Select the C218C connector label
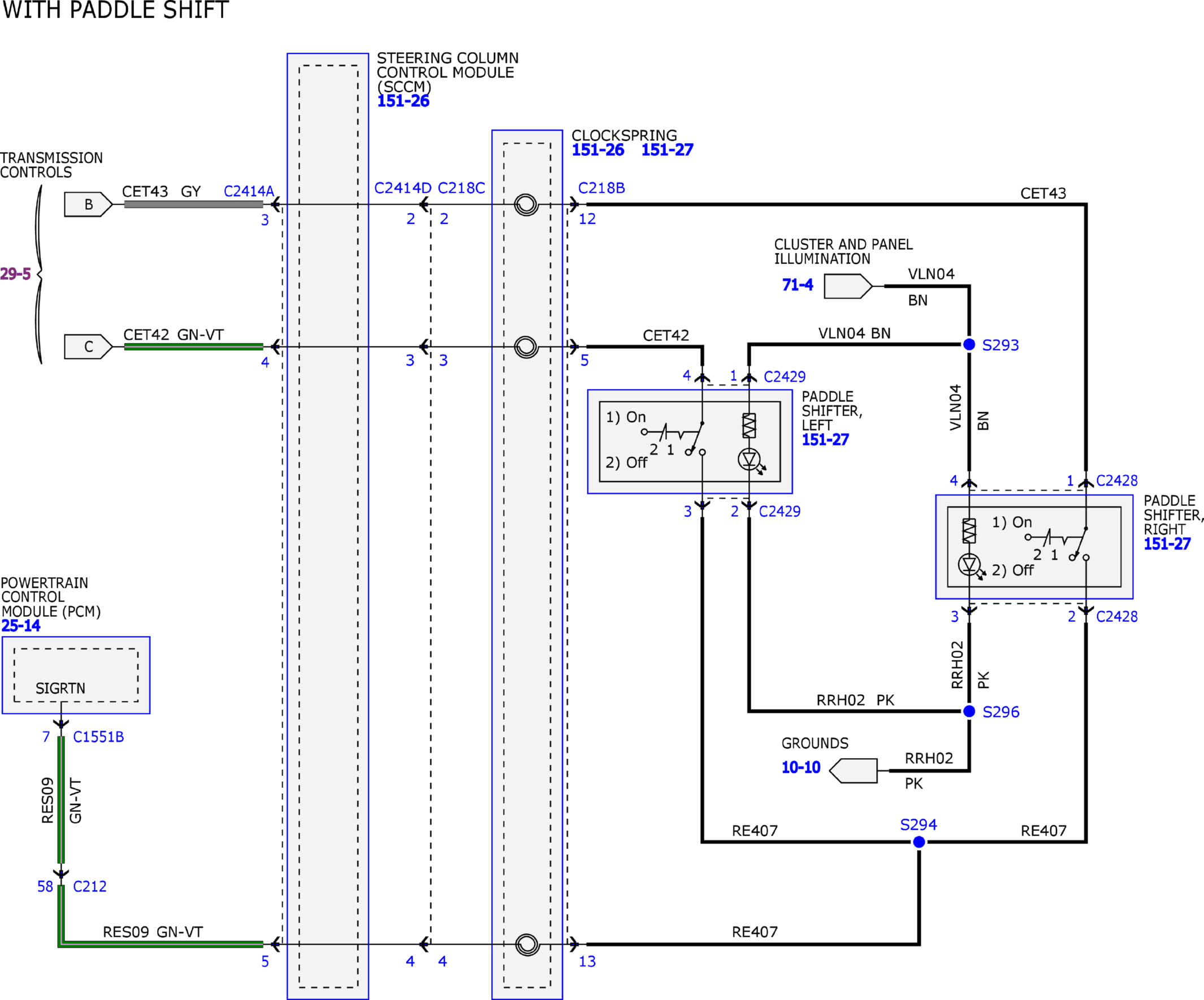 pos(461,188)
